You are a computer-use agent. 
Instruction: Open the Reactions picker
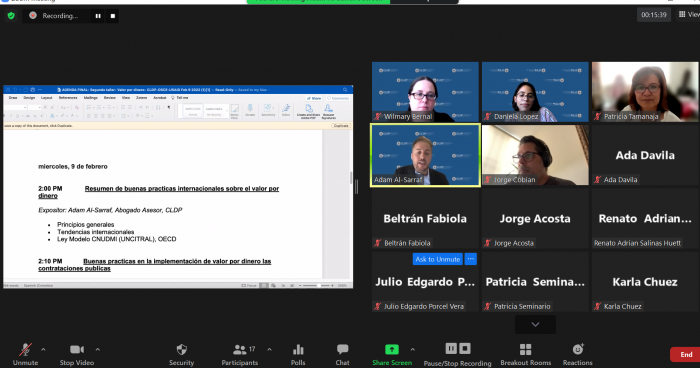pyautogui.click(x=577, y=355)
